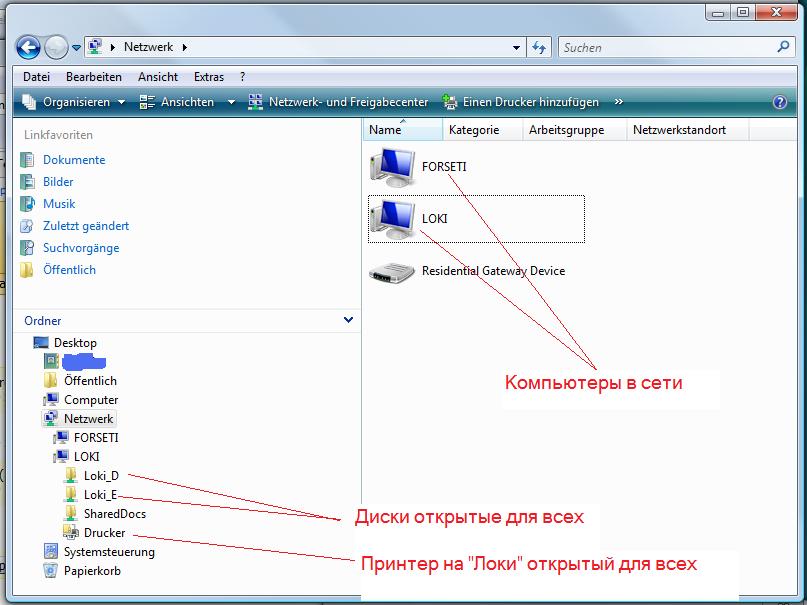The image size is (807, 605).
Task: Open Loki_D shared folder in tree
Action: (x=101, y=476)
